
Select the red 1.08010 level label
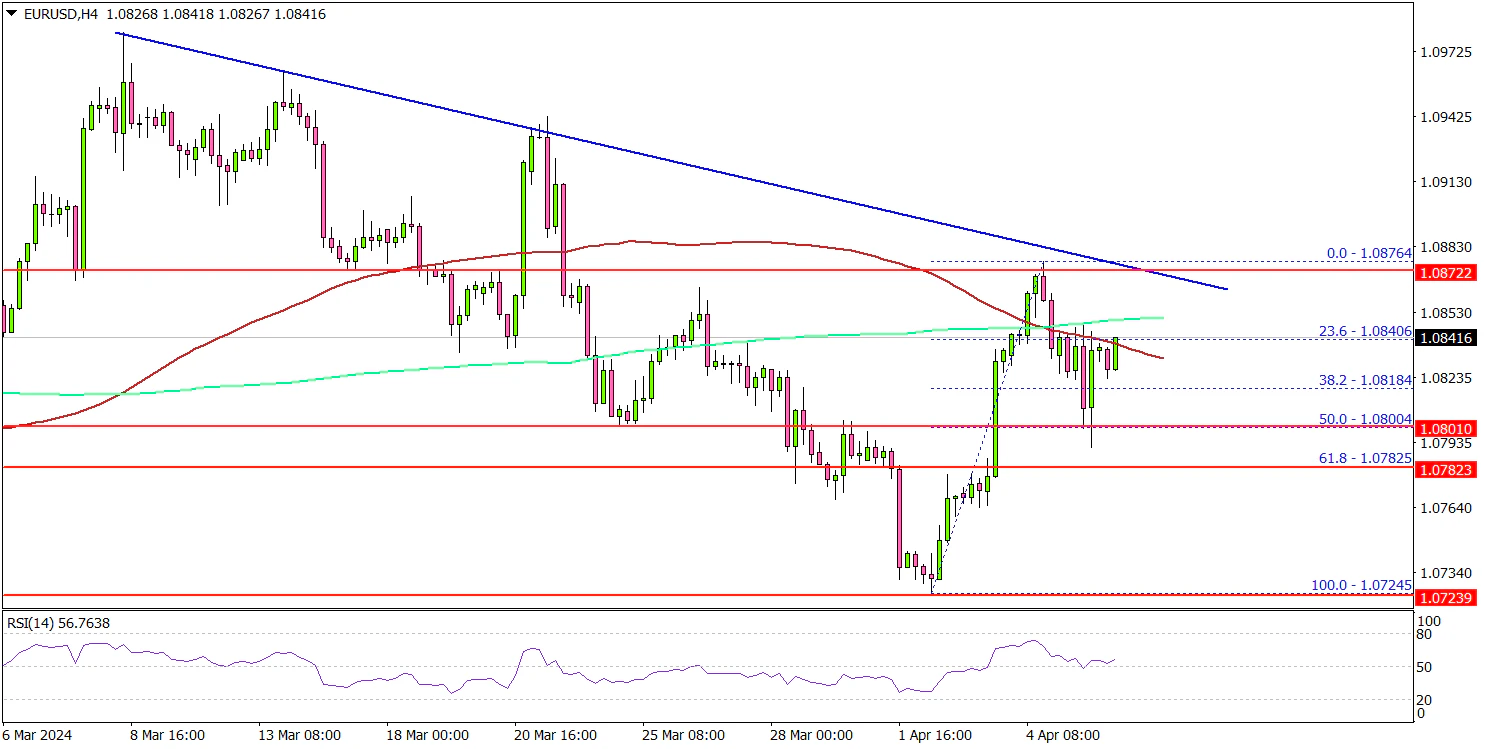1448,428
